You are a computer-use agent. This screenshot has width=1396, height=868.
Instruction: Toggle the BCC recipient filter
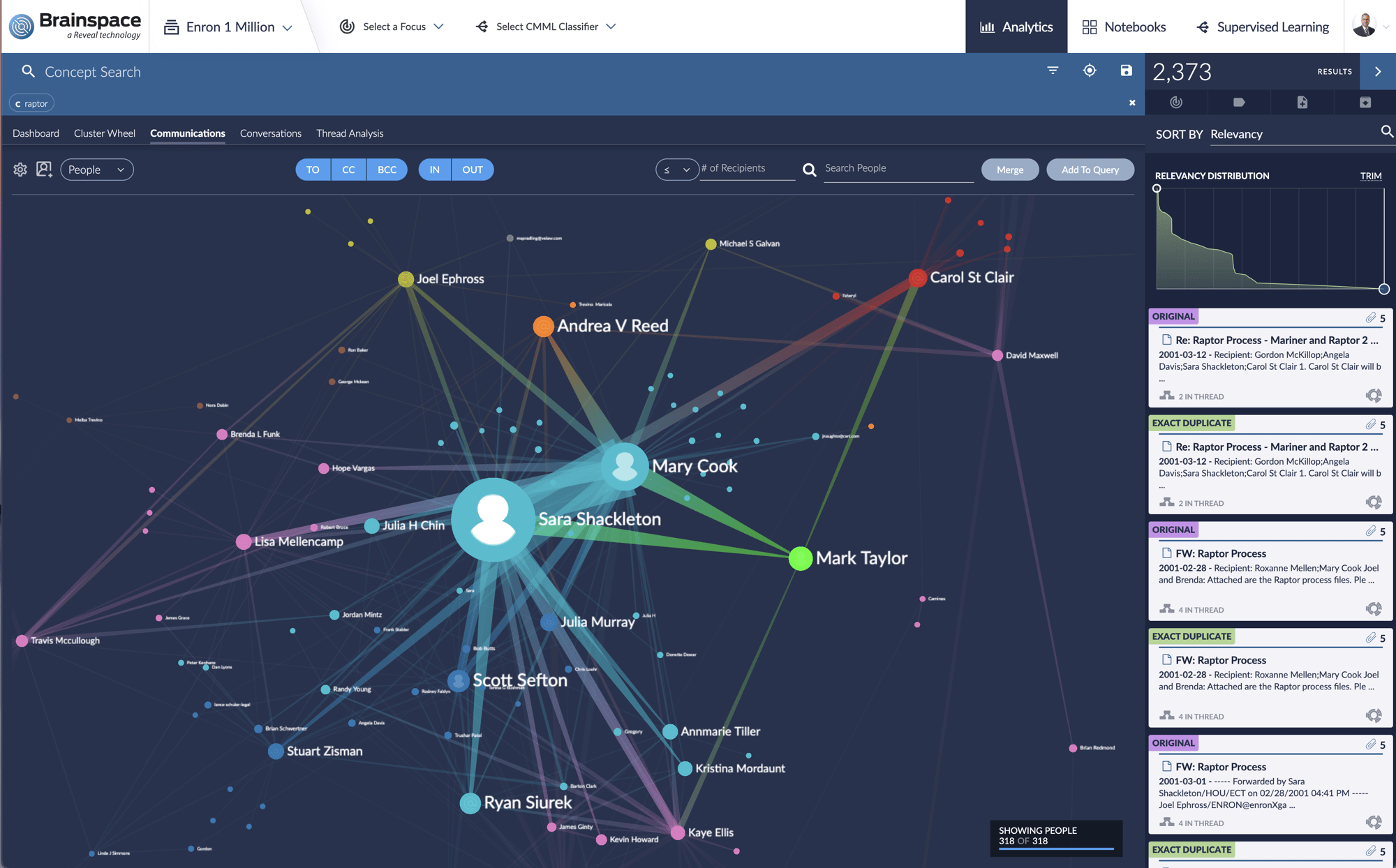point(387,170)
